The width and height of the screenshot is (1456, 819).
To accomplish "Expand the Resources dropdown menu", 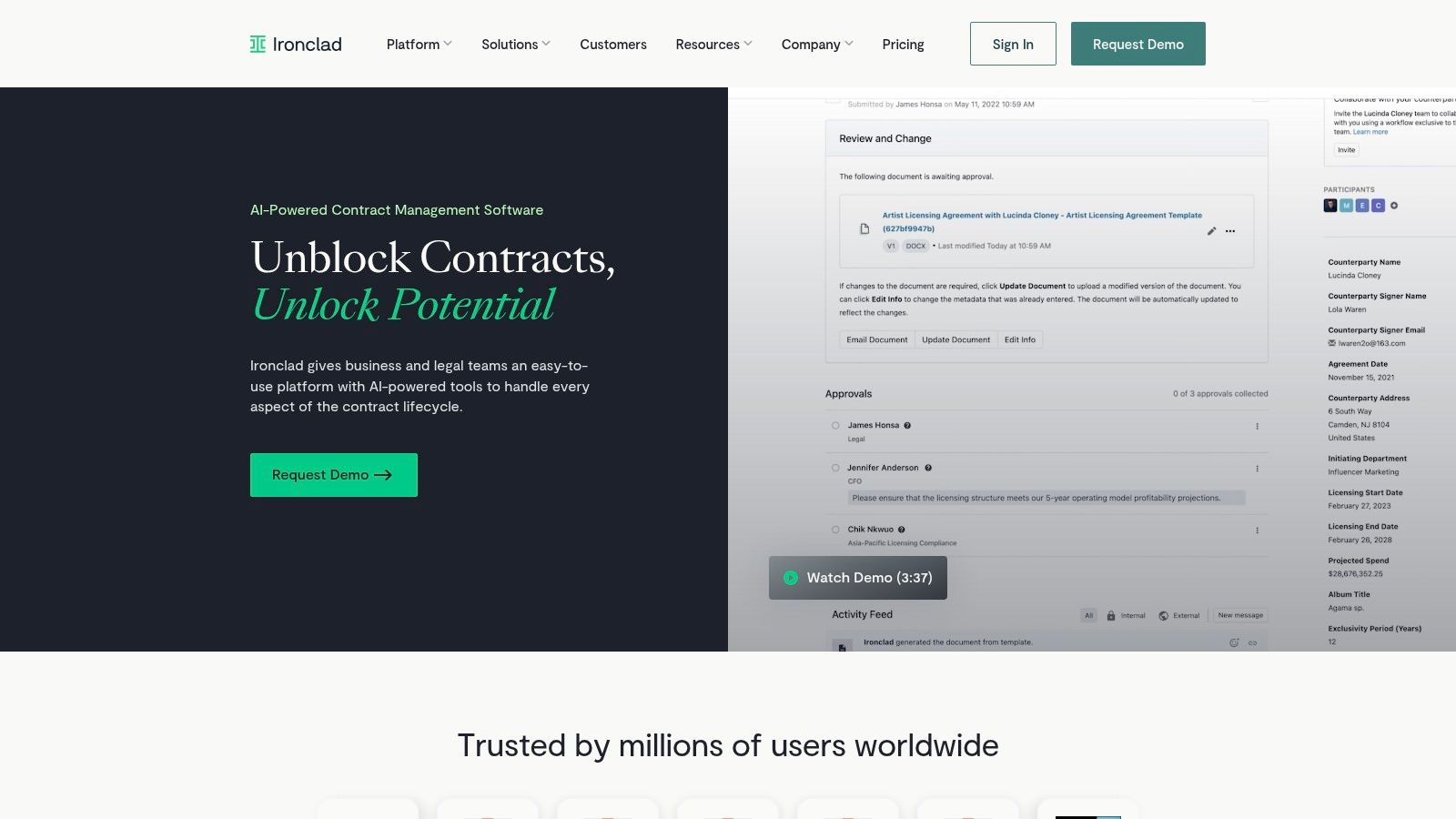I will 713,44.
